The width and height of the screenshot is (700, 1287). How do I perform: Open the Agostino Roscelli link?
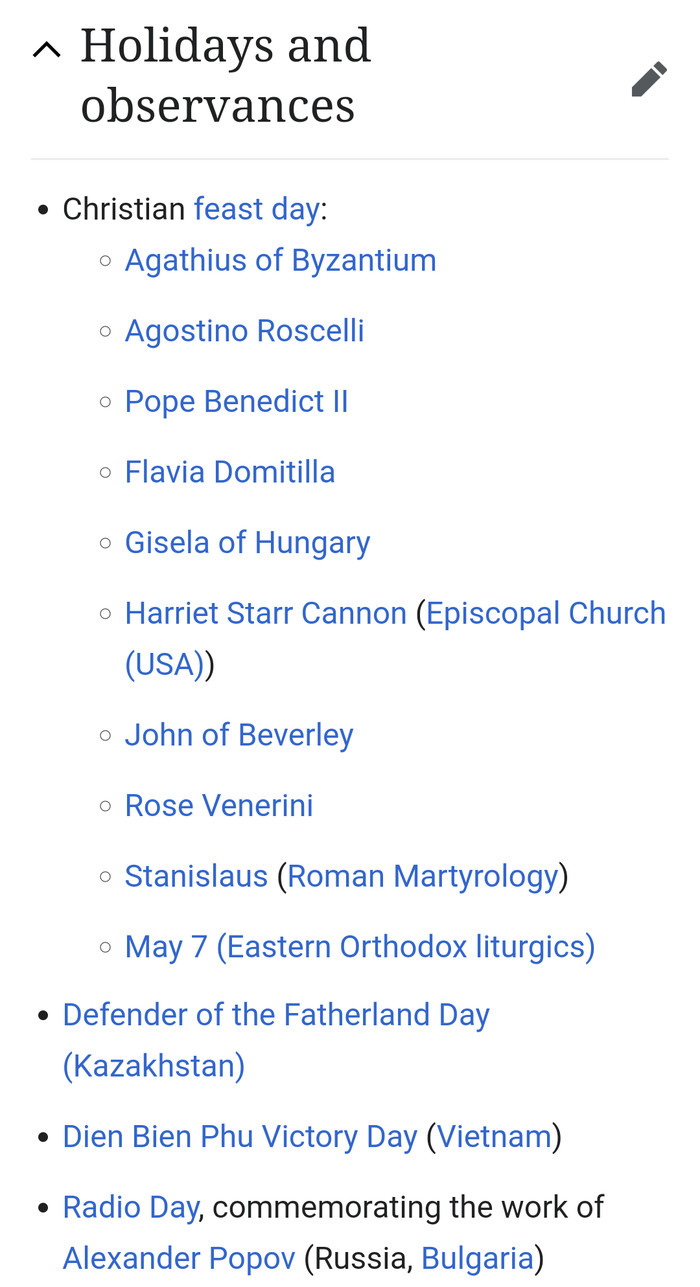point(244,331)
